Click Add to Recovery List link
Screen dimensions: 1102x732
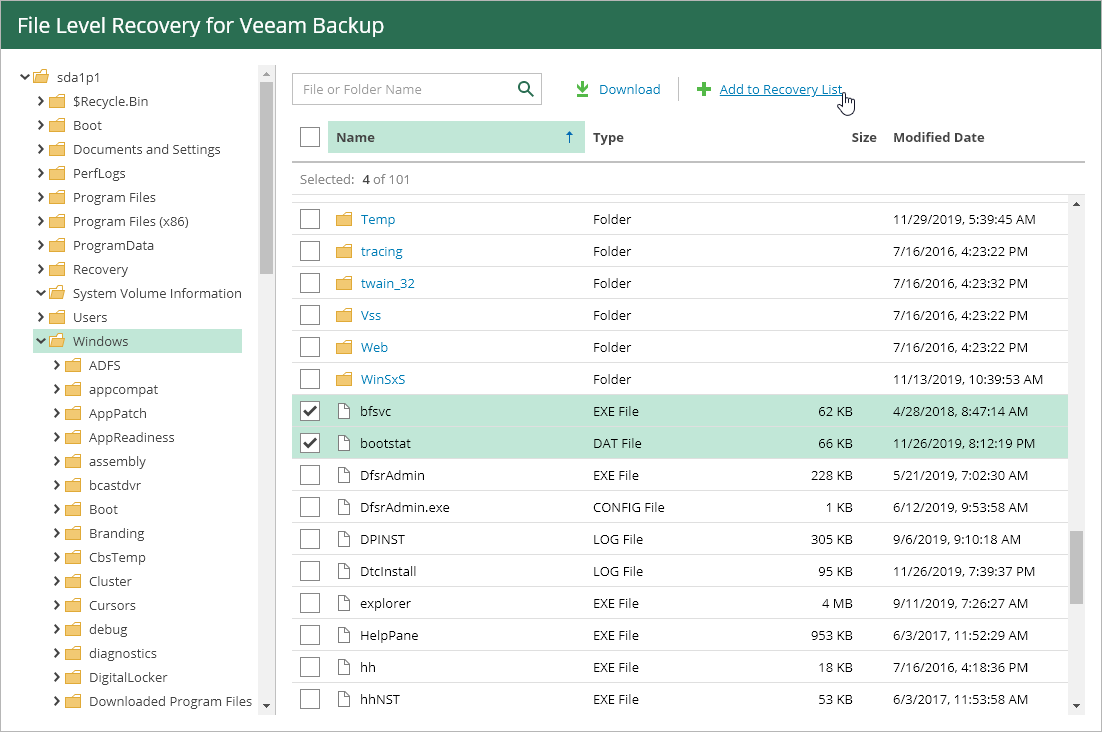tap(781, 89)
